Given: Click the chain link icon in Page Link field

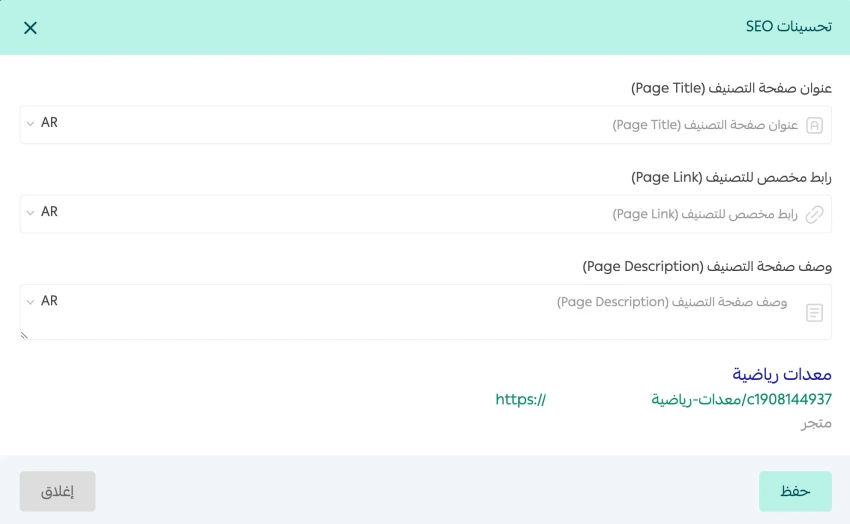Looking at the screenshot, I should click(814, 214).
